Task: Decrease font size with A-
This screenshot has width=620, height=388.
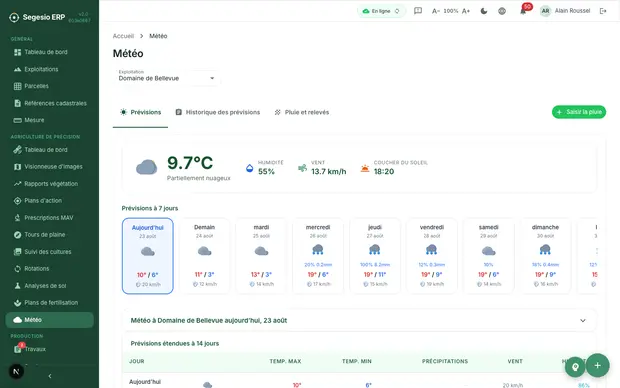Action: point(435,11)
